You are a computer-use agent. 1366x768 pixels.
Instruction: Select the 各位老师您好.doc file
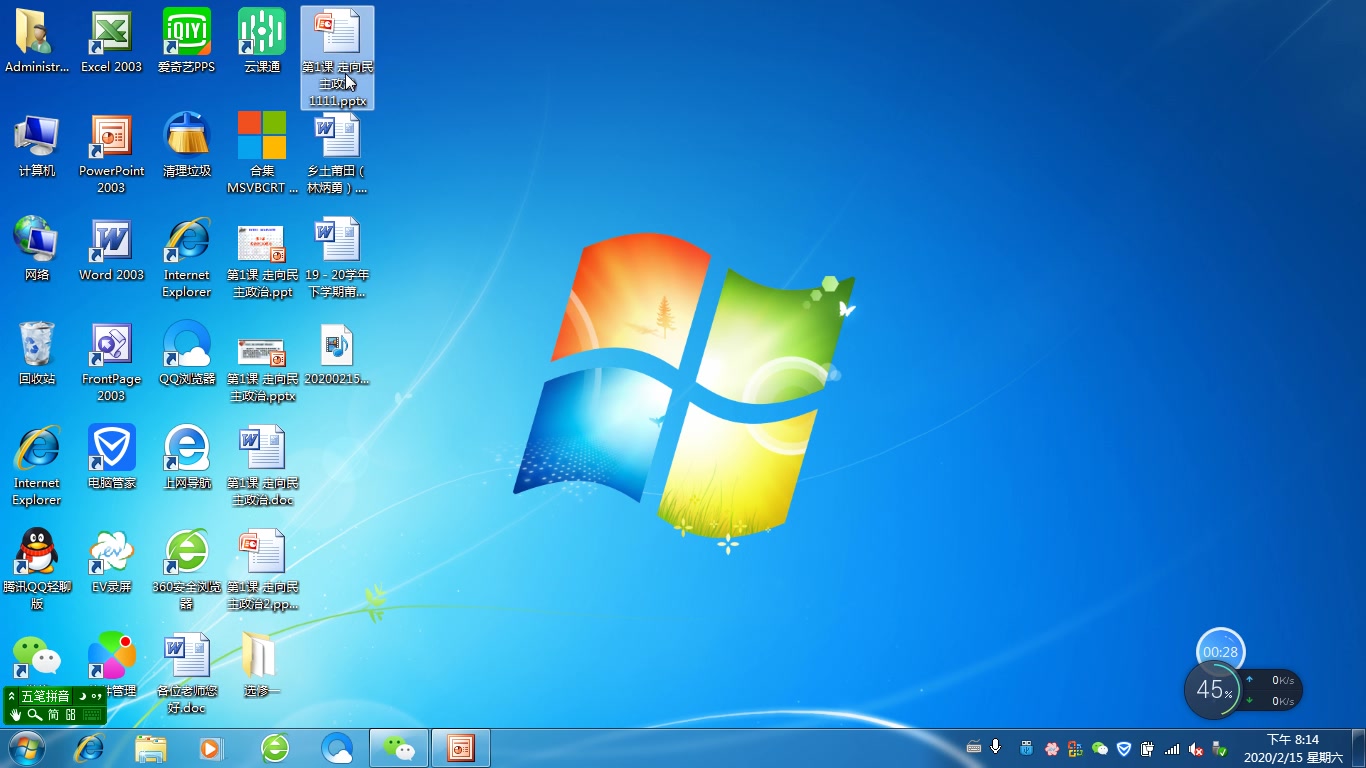click(187, 673)
